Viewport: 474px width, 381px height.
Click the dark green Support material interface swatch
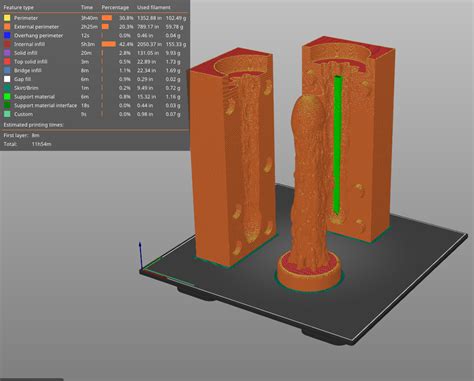pyautogui.click(x=7, y=105)
